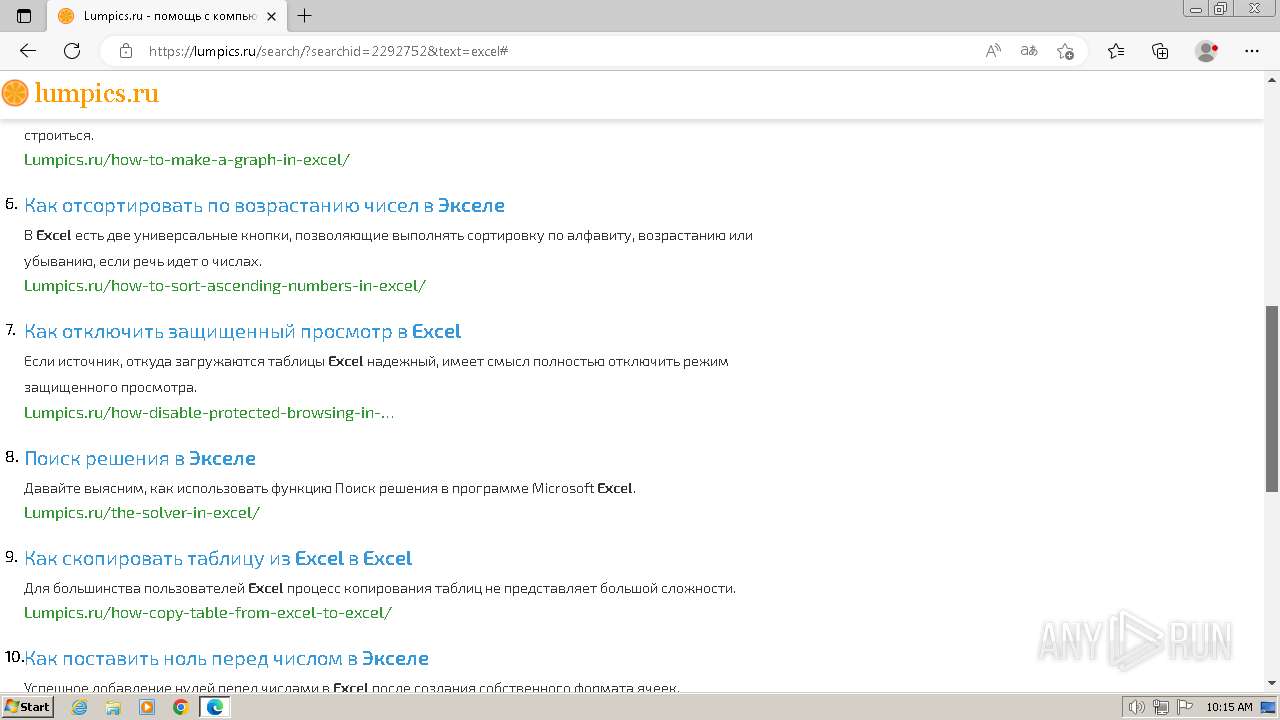Click scrollbar up arrow

click(1272, 78)
